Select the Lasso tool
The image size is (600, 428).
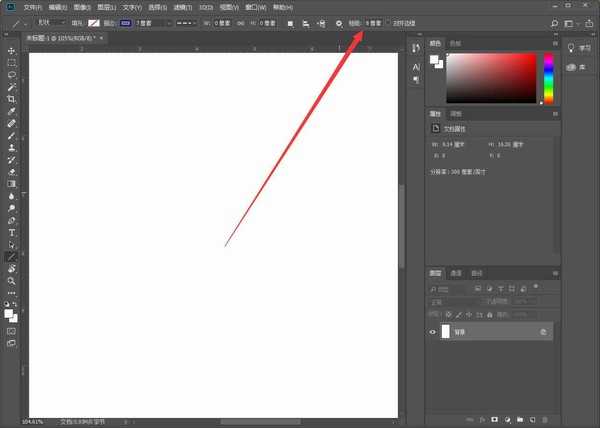(x=12, y=74)
